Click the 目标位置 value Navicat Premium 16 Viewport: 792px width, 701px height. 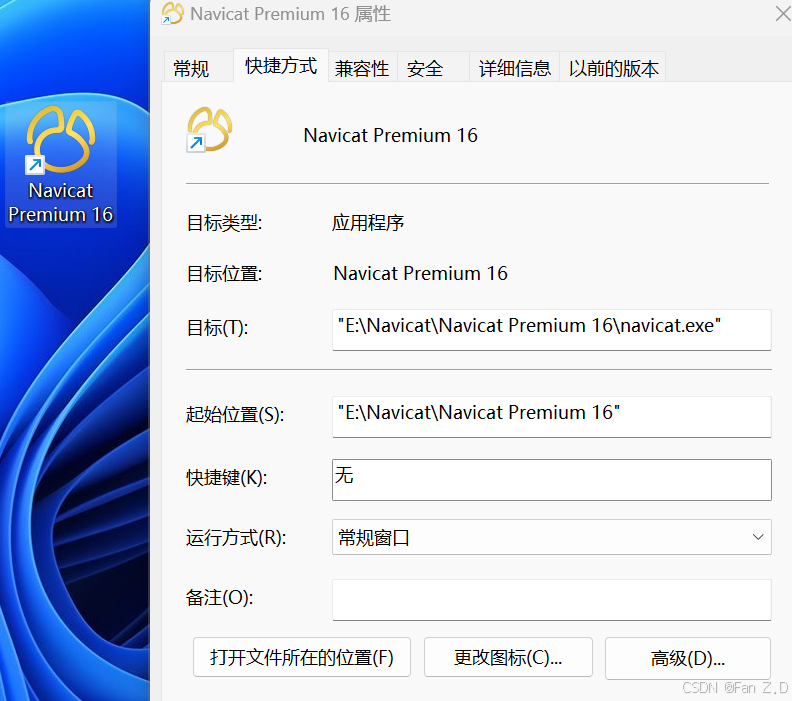[420, 273]
